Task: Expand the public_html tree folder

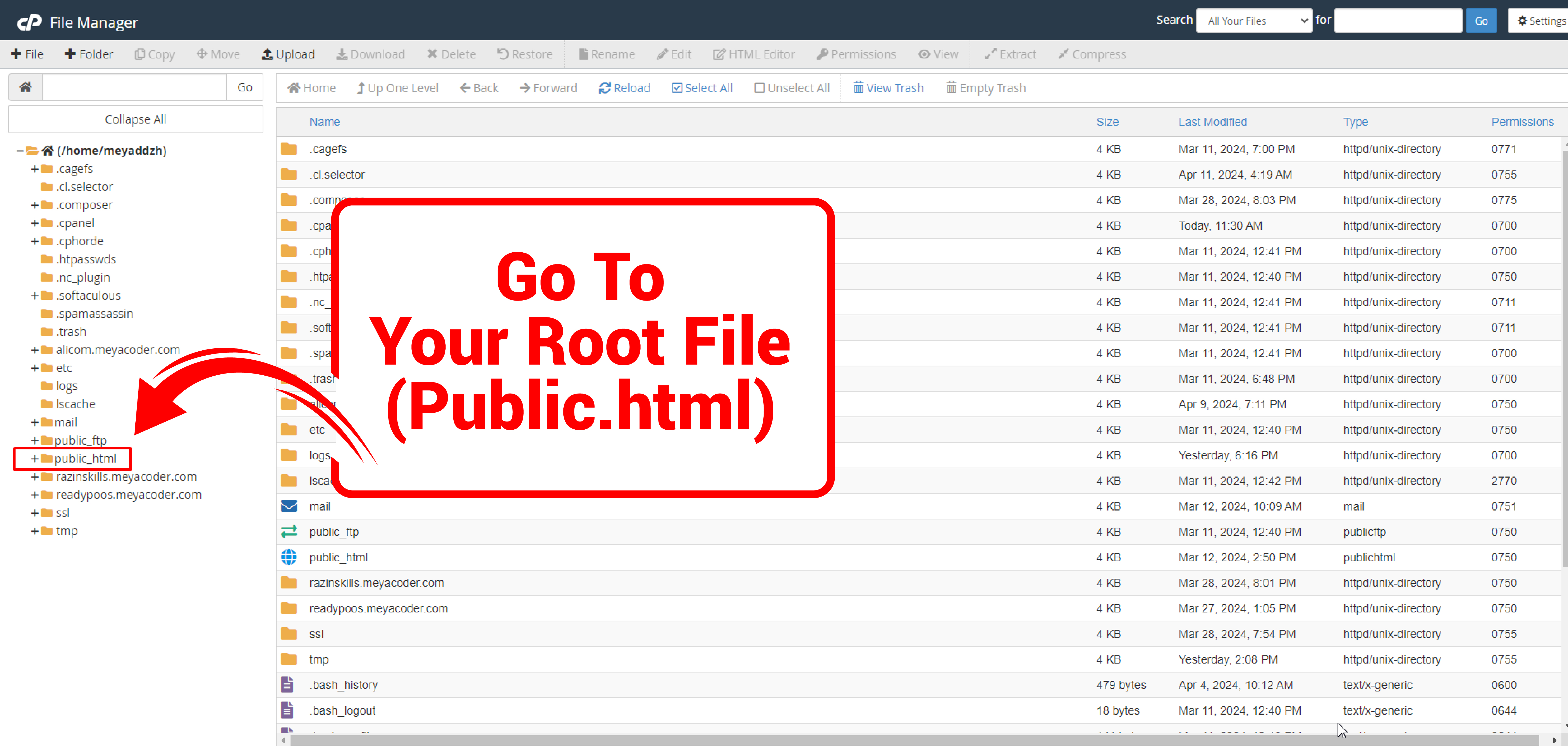Action: [x=35, y=459]
